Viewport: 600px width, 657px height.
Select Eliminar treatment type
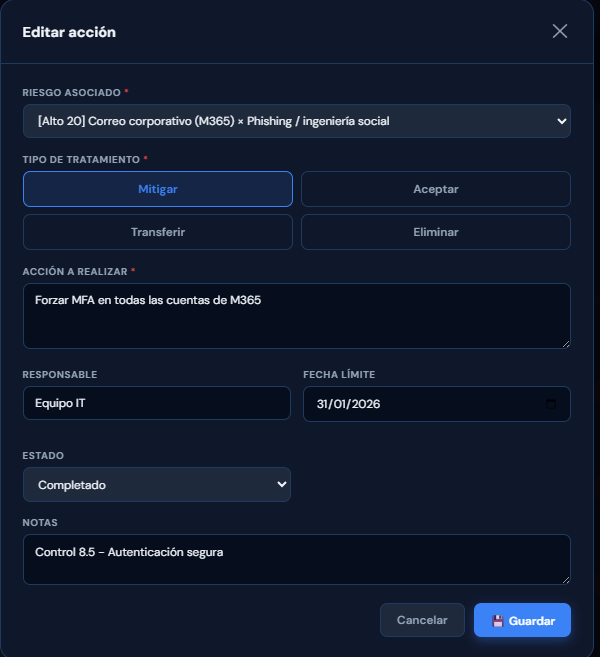click(436, 232)
